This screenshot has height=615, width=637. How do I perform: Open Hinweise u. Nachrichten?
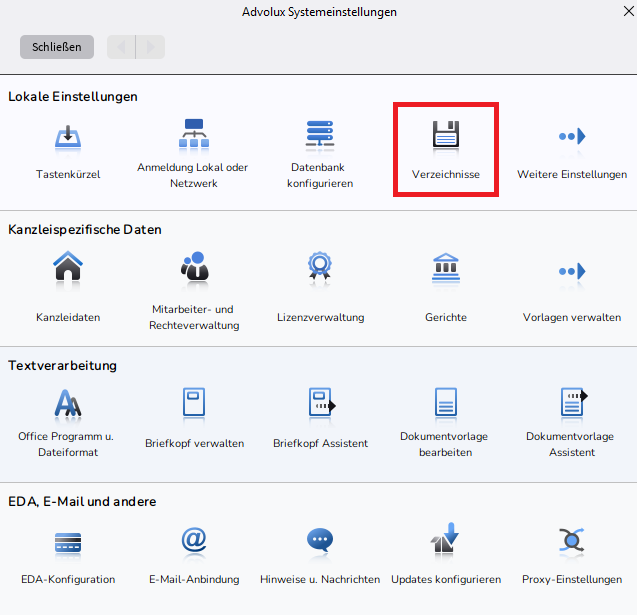coord(320,541)
